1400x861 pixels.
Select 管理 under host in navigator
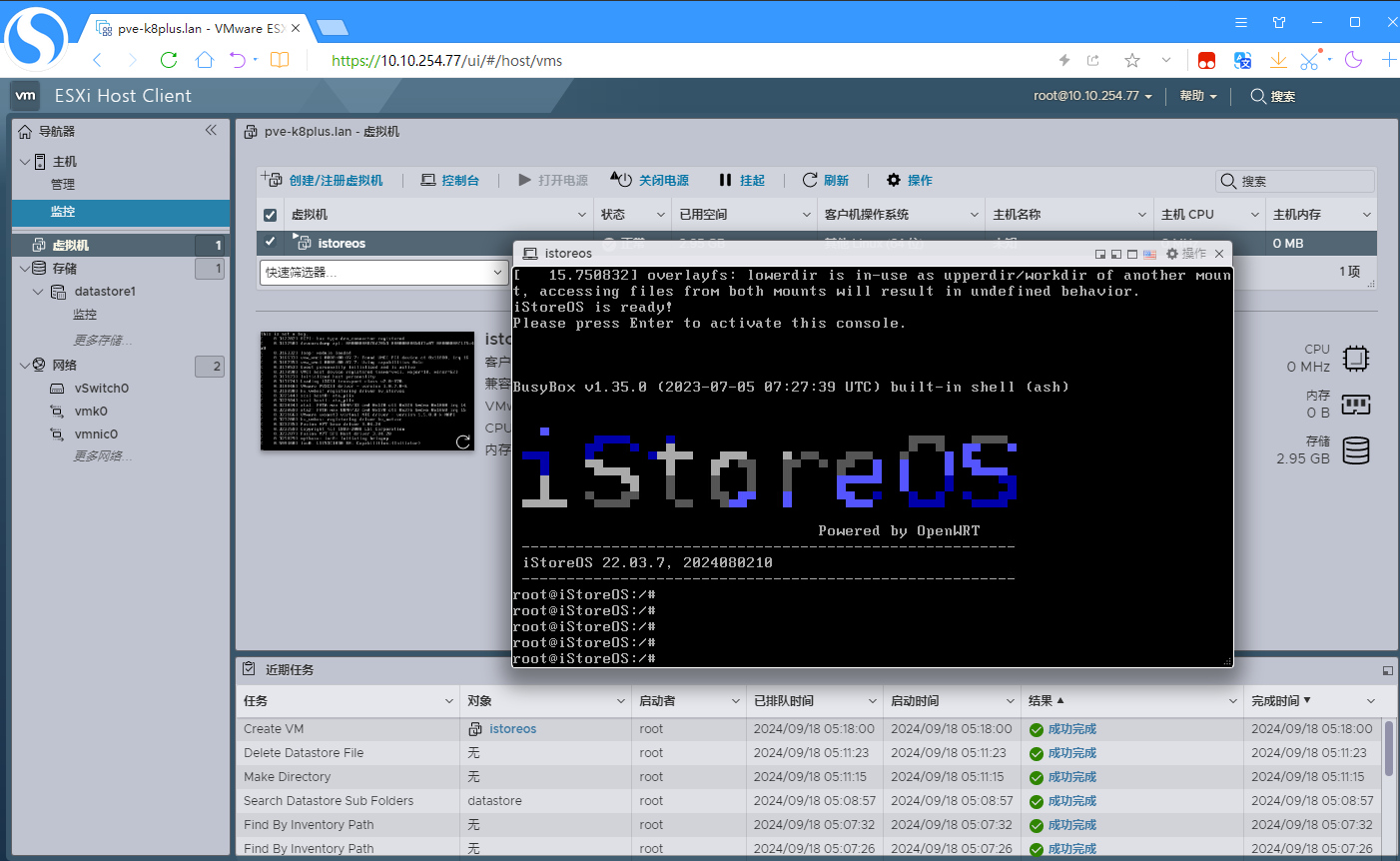[x=63, y=184]
